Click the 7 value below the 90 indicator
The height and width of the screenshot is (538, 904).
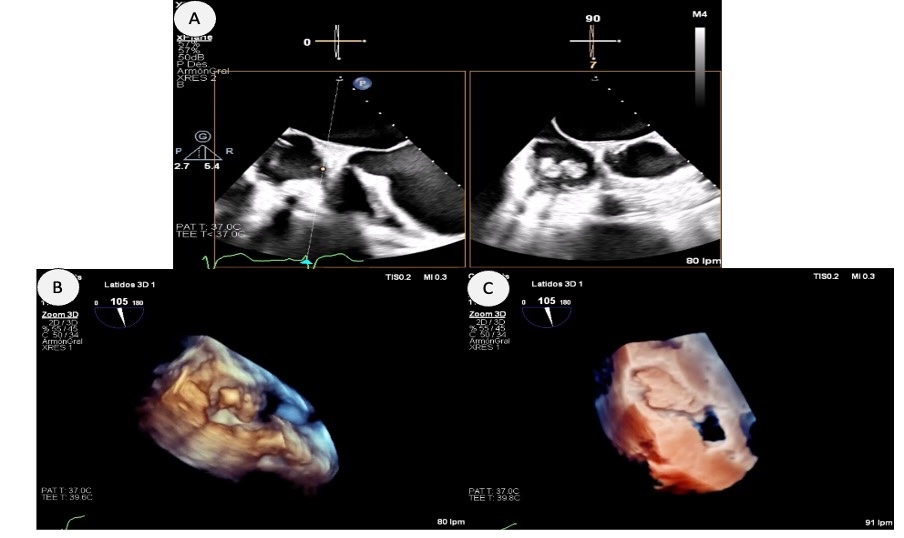[x=592, y=65]
